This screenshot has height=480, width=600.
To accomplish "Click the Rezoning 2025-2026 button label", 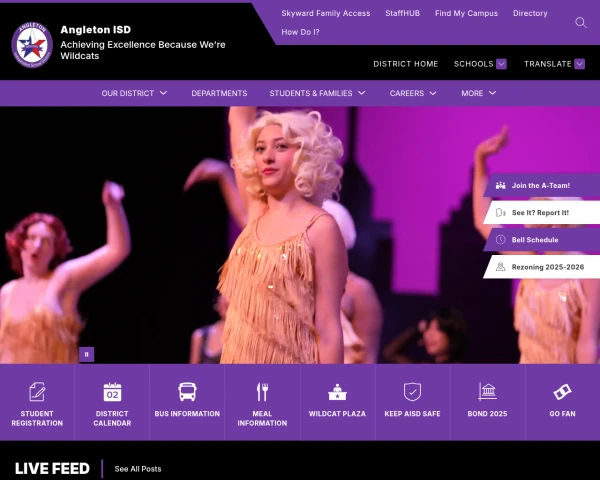I will (x=548, y=267).
